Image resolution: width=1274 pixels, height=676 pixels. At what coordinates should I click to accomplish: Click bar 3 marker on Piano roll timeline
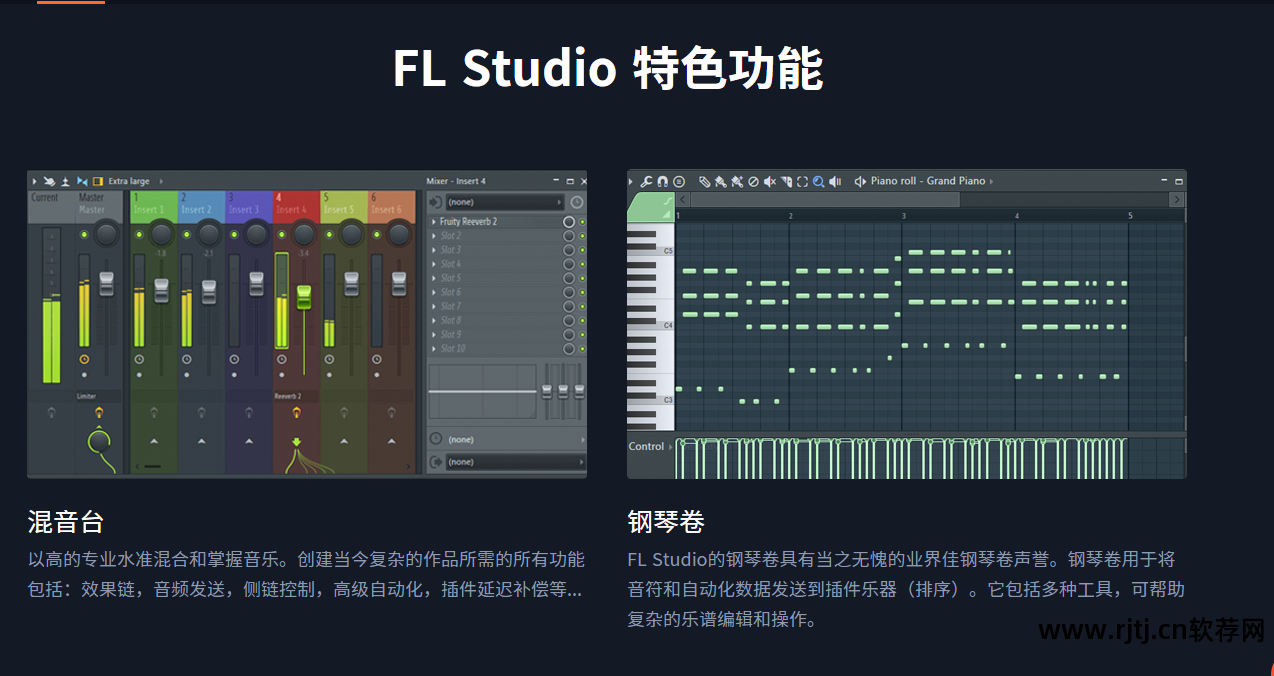point(903,216)
